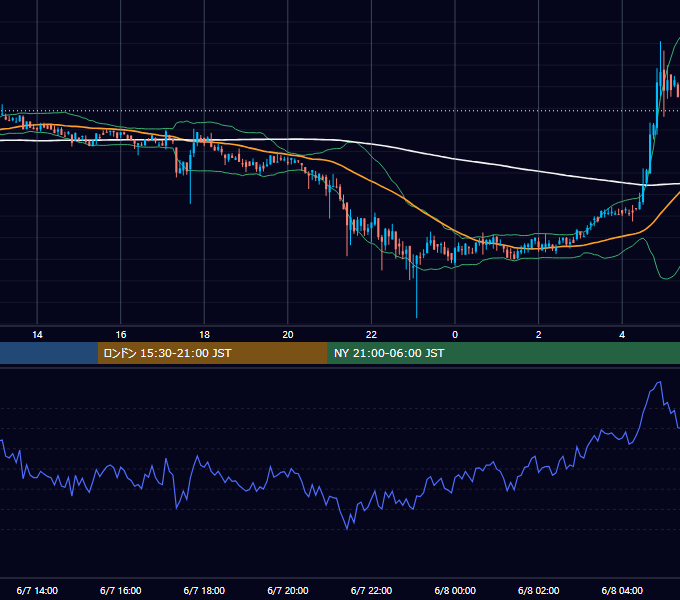Click the NY 21:00-06:00 JST session bar
The width and height of the screenshot is (680, 600).
(503, 353)
